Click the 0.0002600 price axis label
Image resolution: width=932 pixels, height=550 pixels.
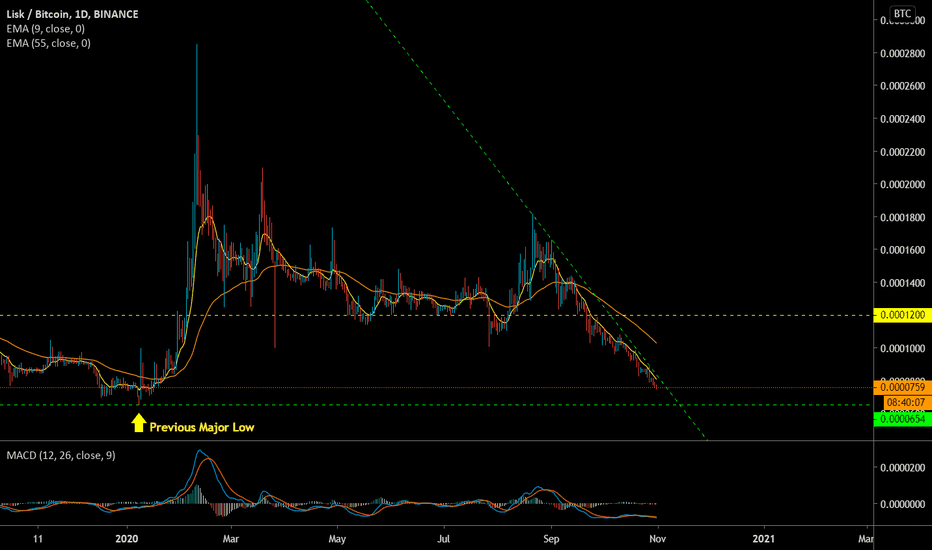tap(902, 86)
